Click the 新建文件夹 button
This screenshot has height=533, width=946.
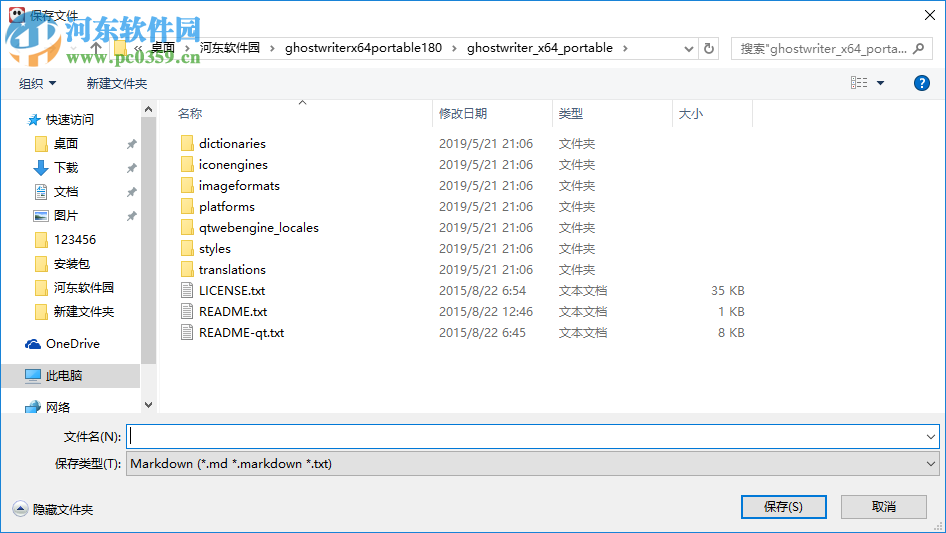(116, 83)
